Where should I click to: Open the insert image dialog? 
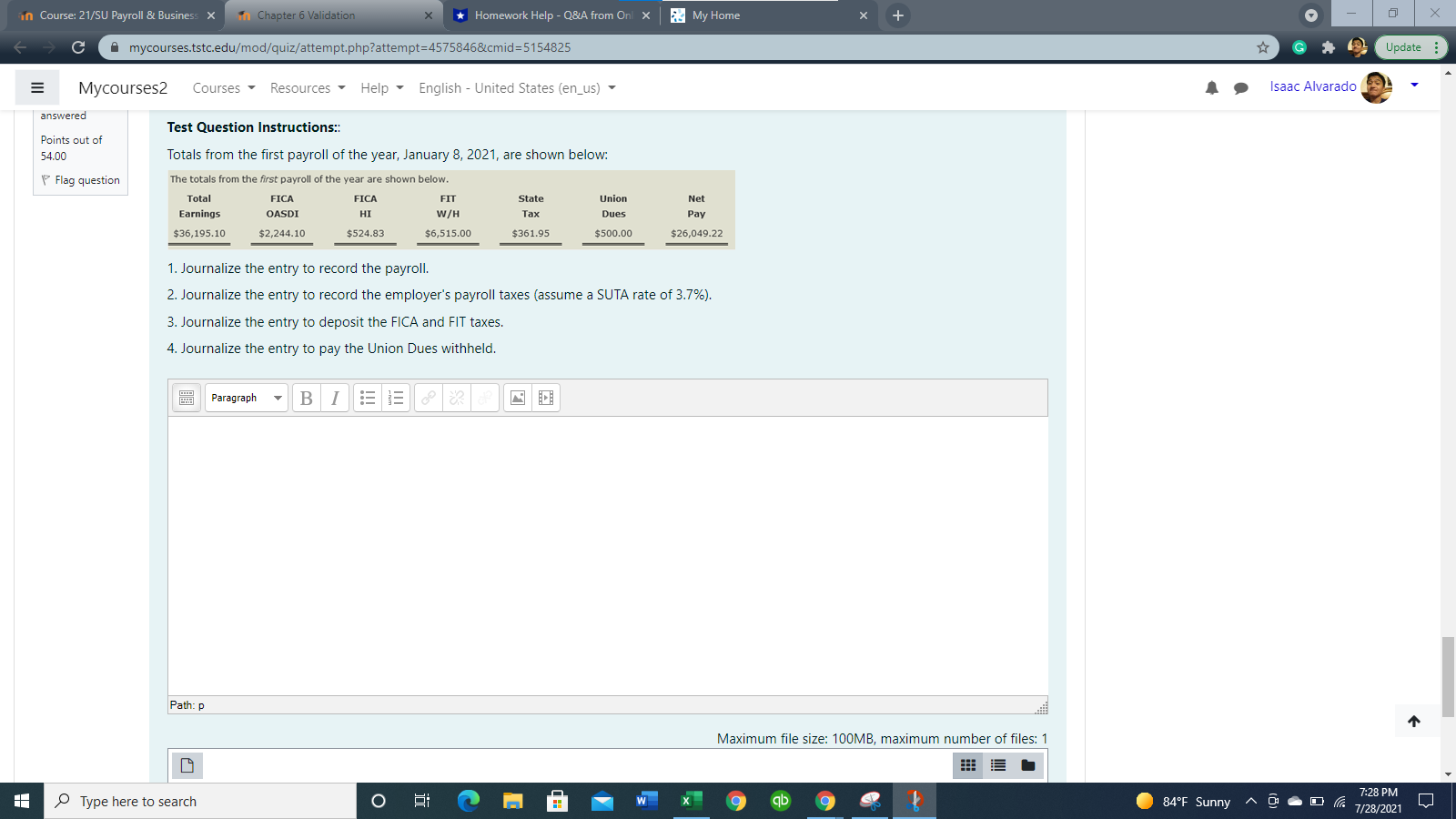[518, 397]
